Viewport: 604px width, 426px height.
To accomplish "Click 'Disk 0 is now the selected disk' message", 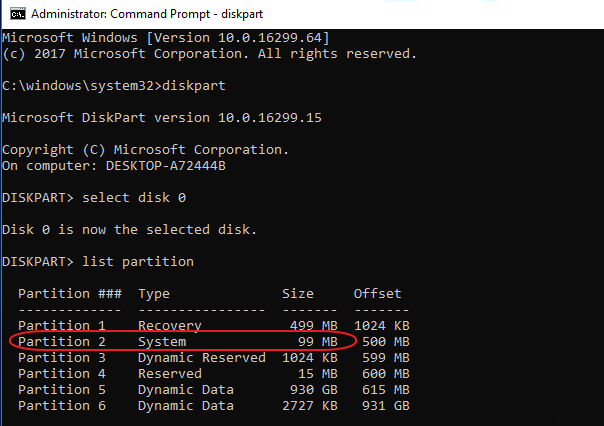I will pos(129,229).
